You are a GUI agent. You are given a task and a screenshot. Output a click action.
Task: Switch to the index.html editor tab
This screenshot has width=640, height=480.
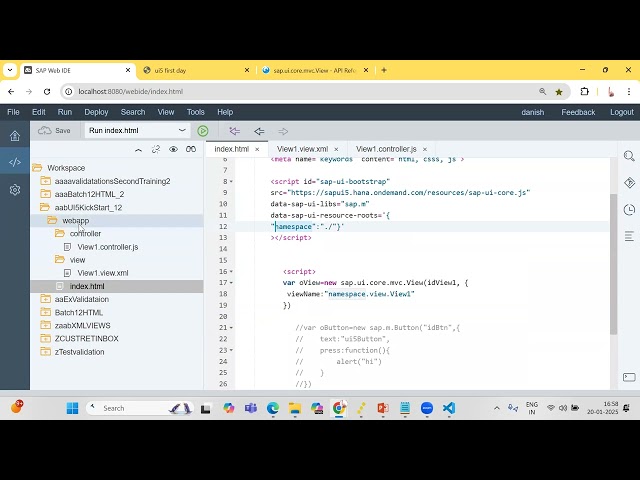(x=231, y=149)
